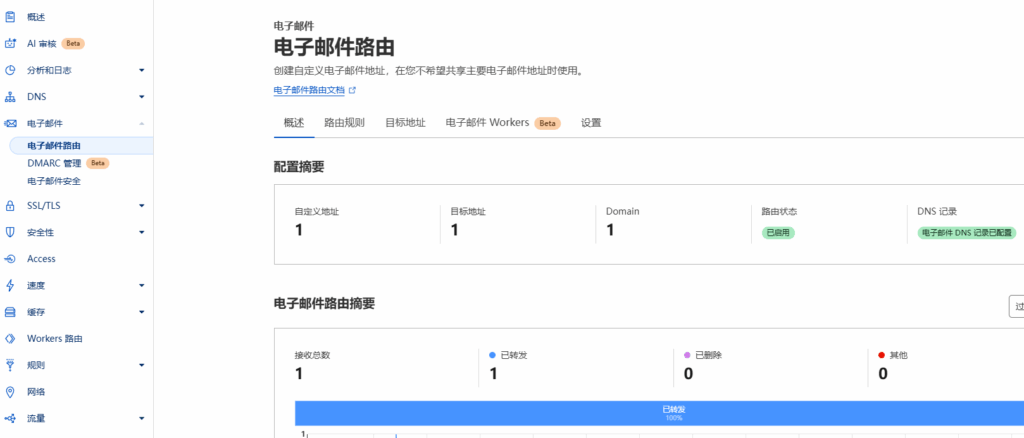Screen dimensions: 1024x438
Task: Expand the 分析和日志 dropdown arrow
Action: point(142,70)
